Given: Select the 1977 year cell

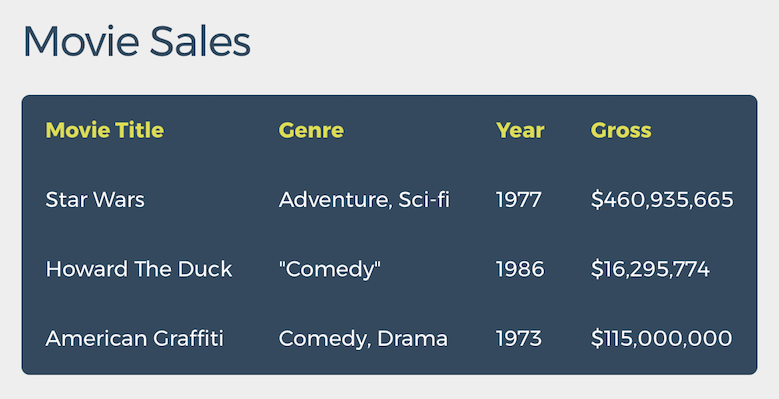Looking at the screenshot, I should pyautogui.click(x=519, y=200).
